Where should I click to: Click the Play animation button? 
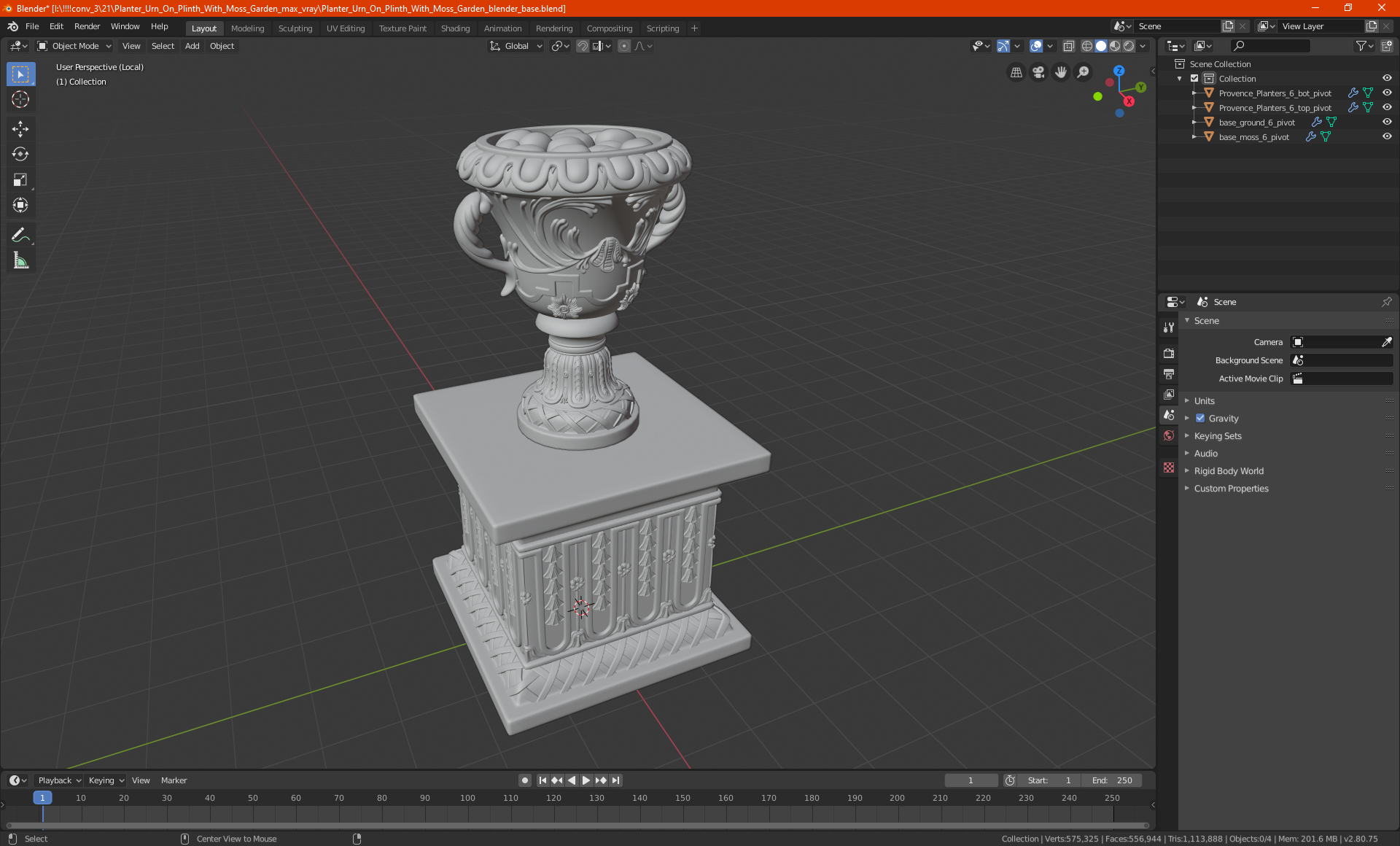tap(586, 780)
